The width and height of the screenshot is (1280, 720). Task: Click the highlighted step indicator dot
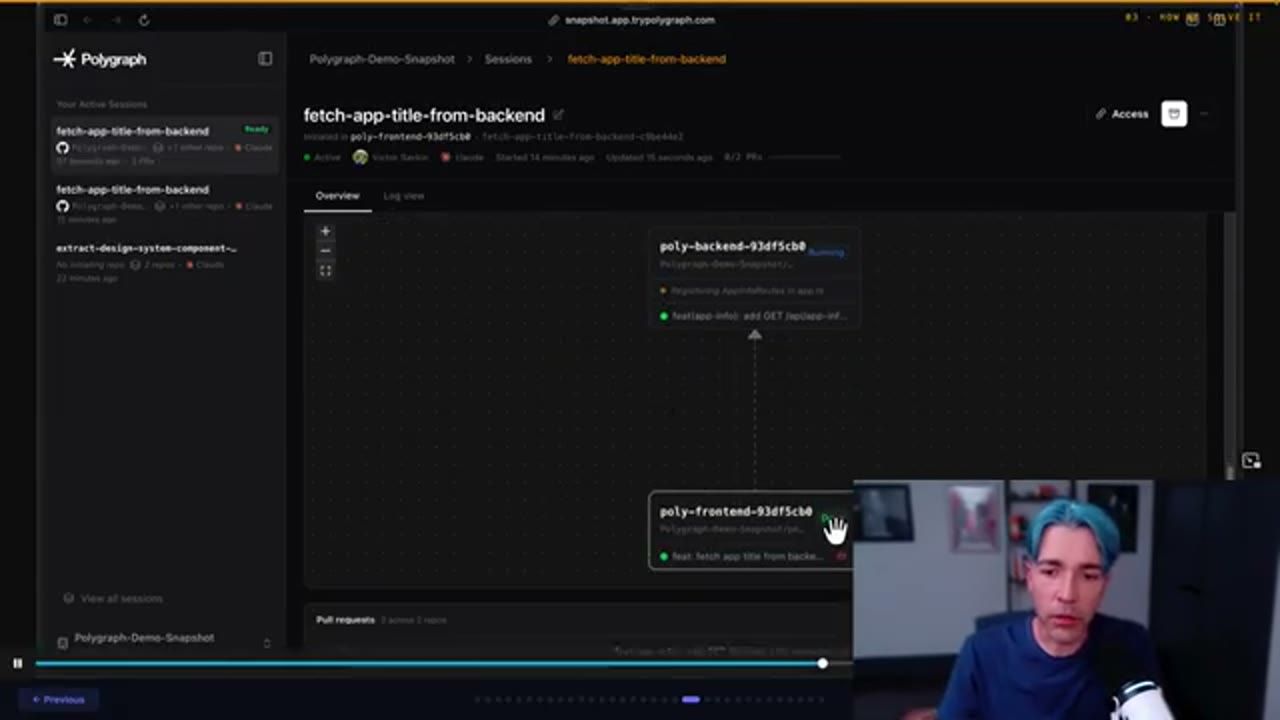(690, 699)
